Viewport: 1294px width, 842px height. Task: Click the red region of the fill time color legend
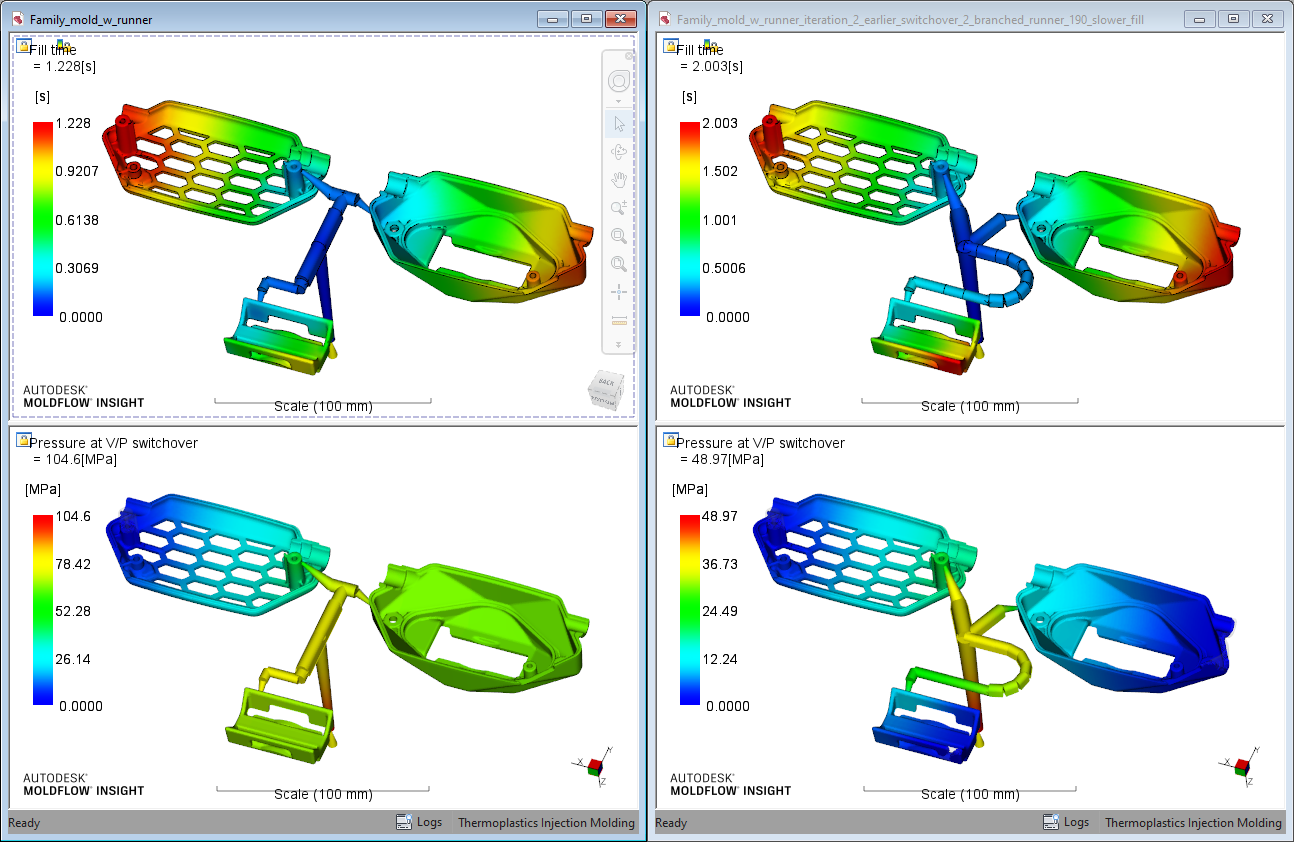[x=41, y=130]
